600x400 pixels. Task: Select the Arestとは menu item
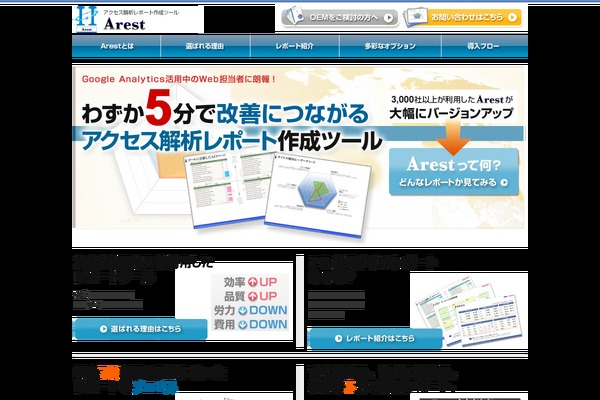pyautogui.click(x=116, y=46)
